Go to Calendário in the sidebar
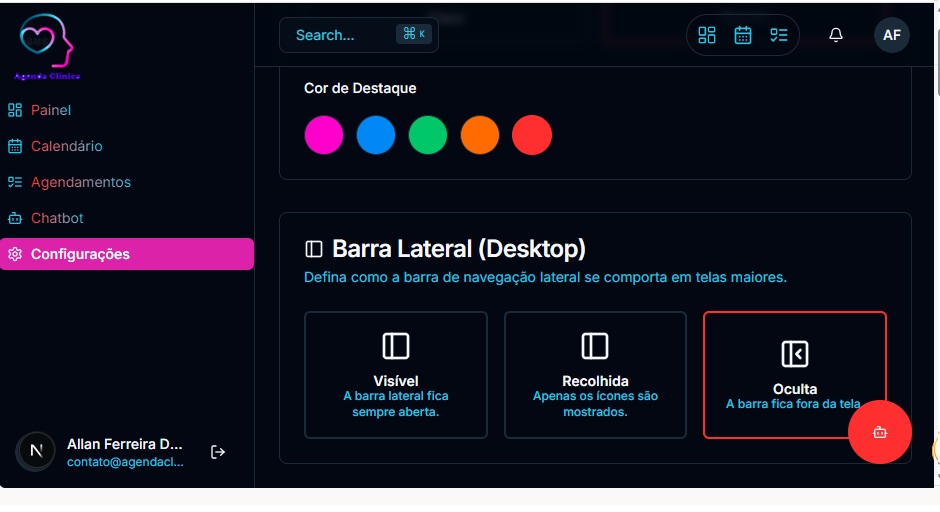The image size is (940, 512). [66, 146]
